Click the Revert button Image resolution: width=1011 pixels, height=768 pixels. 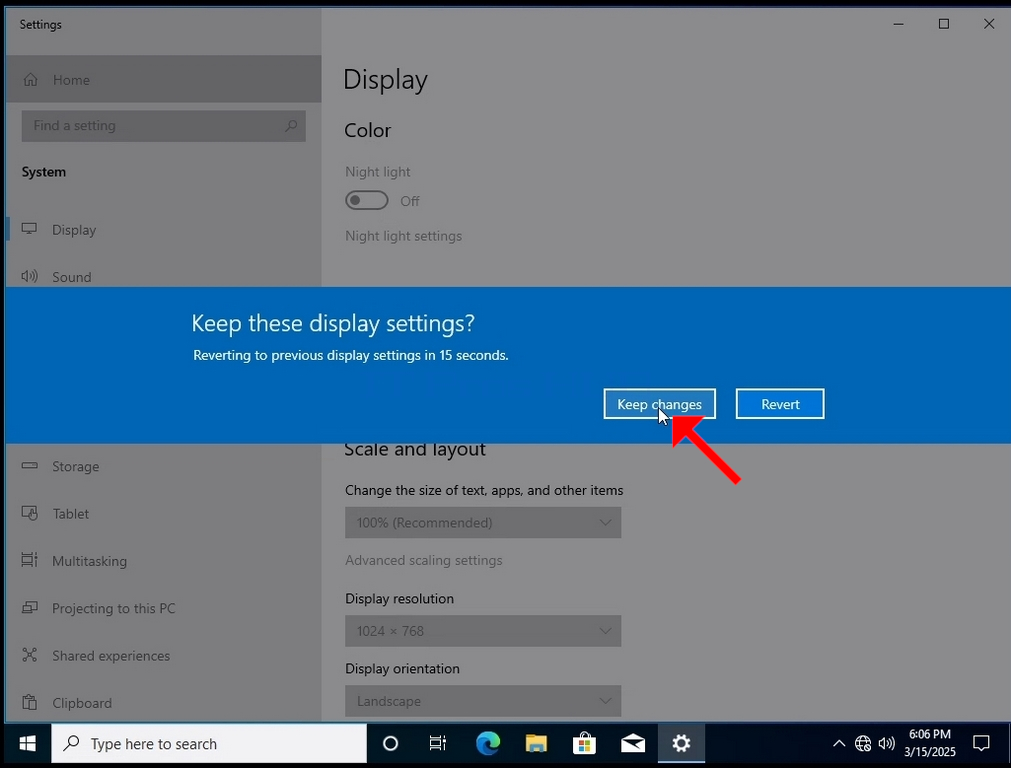pyautogui.click(x=780, y=404)
